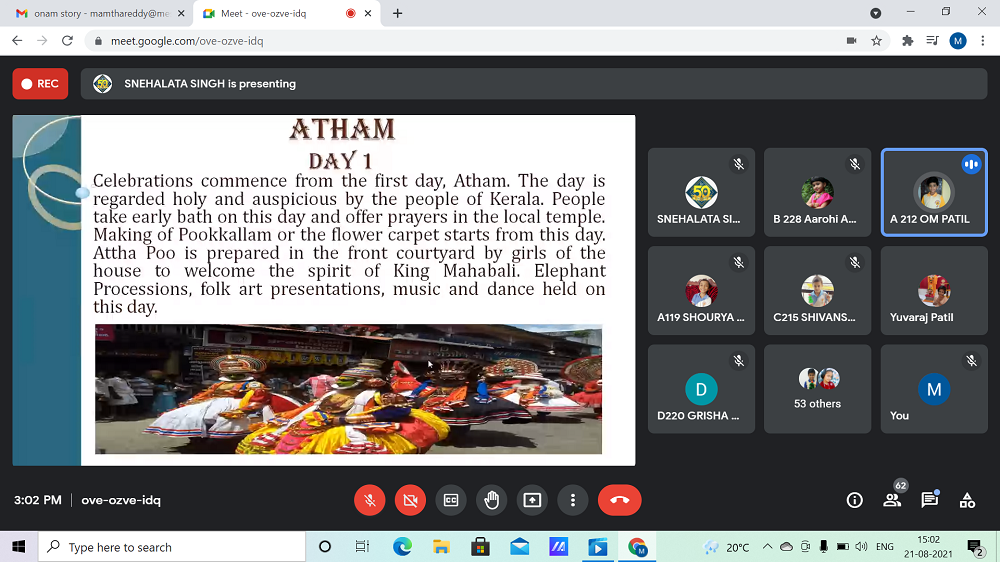Screen dimensions: 1000x562
Task: Open Chrome extensions puzzle icon
Action: (907, 41)
